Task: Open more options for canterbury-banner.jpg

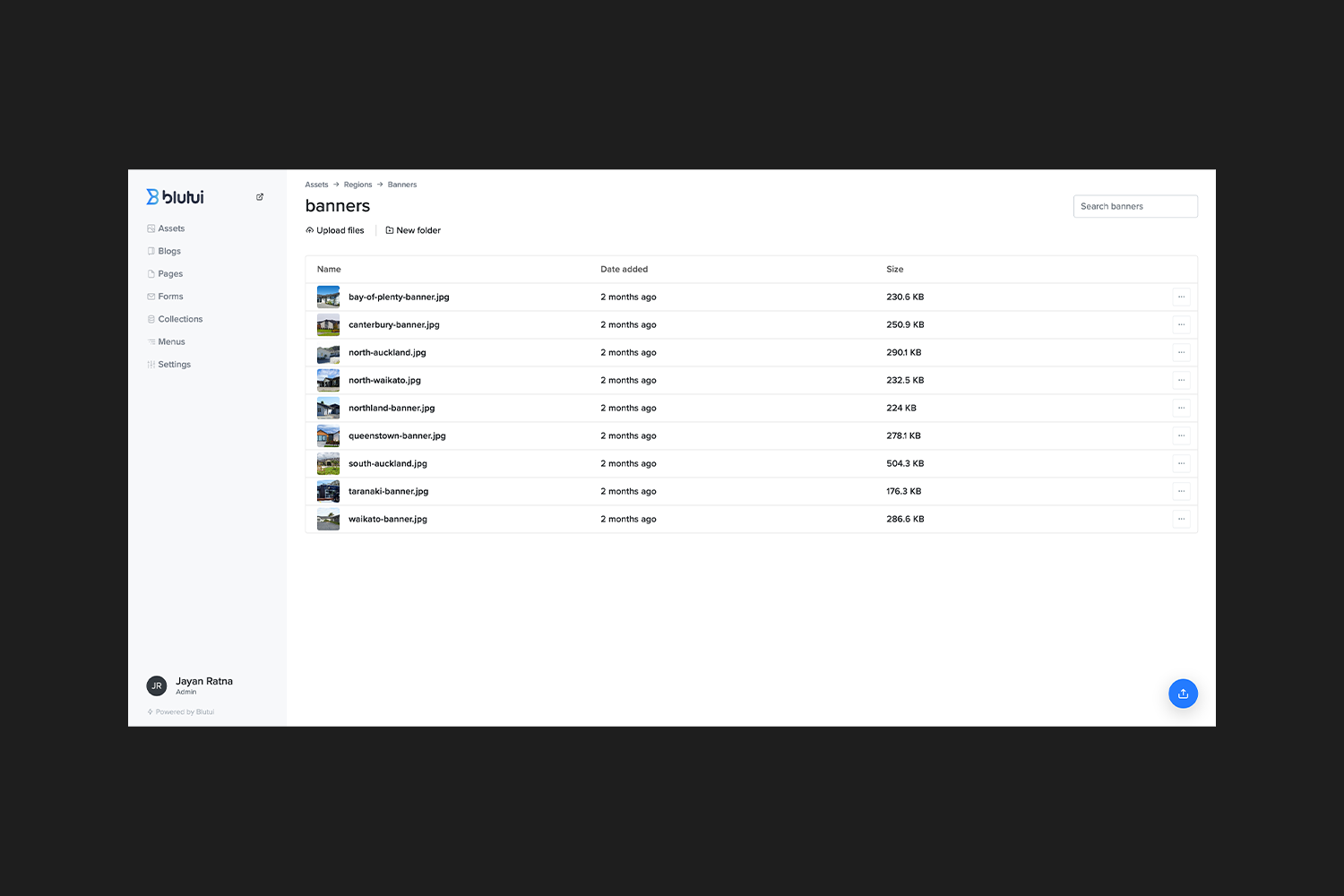Action: point(1181,324)
